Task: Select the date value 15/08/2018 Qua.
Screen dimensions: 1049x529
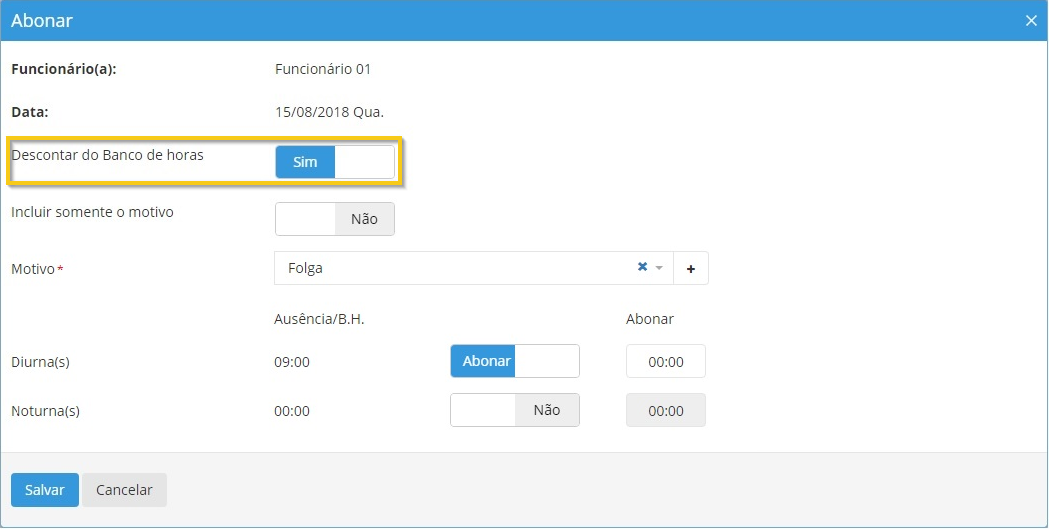Action: 329,112
